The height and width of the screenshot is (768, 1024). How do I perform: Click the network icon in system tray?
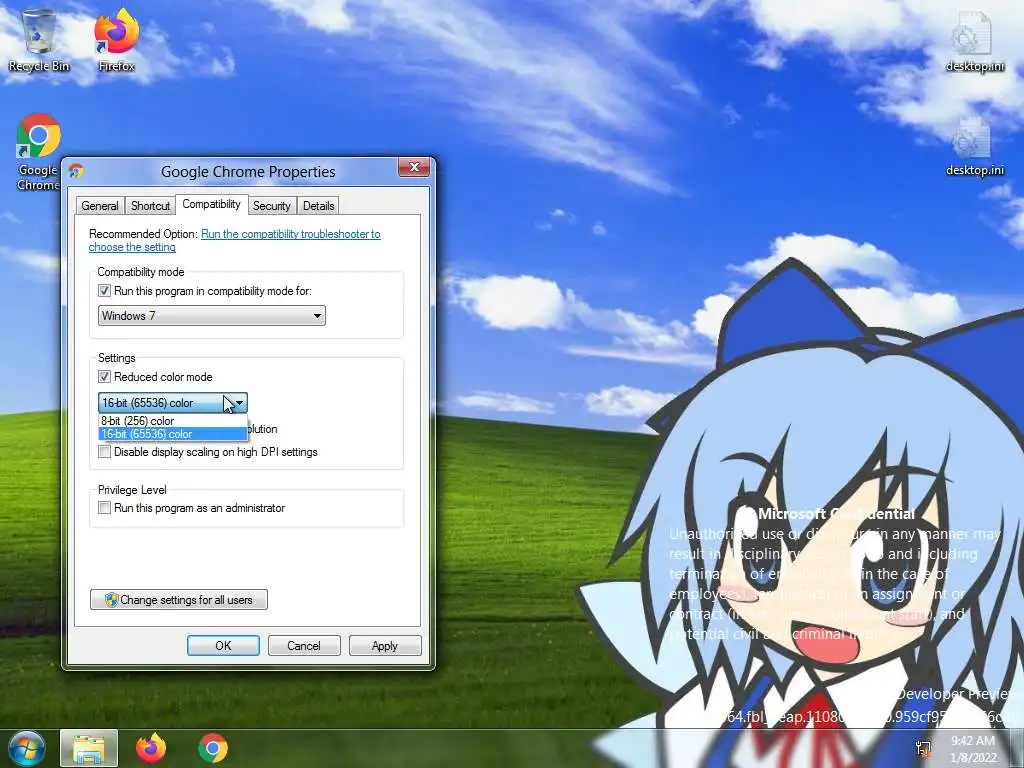[x=923, y=748]
